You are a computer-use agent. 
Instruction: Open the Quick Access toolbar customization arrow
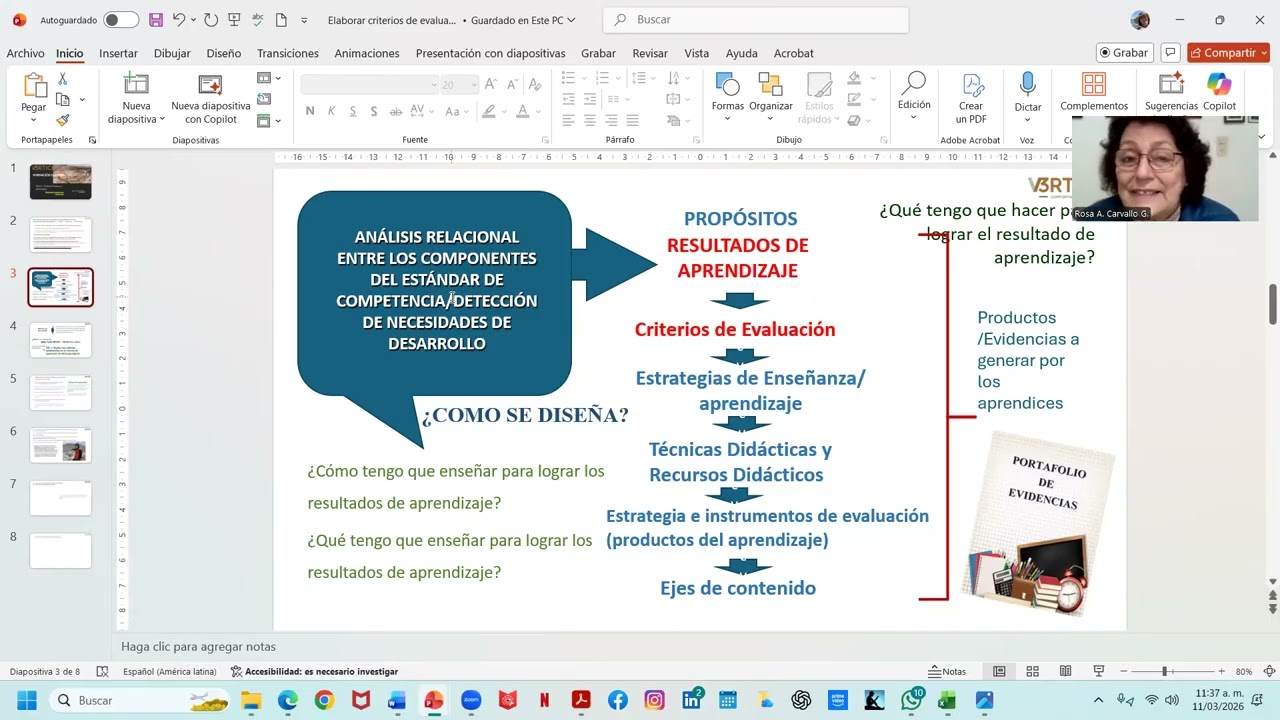(305, 20)
